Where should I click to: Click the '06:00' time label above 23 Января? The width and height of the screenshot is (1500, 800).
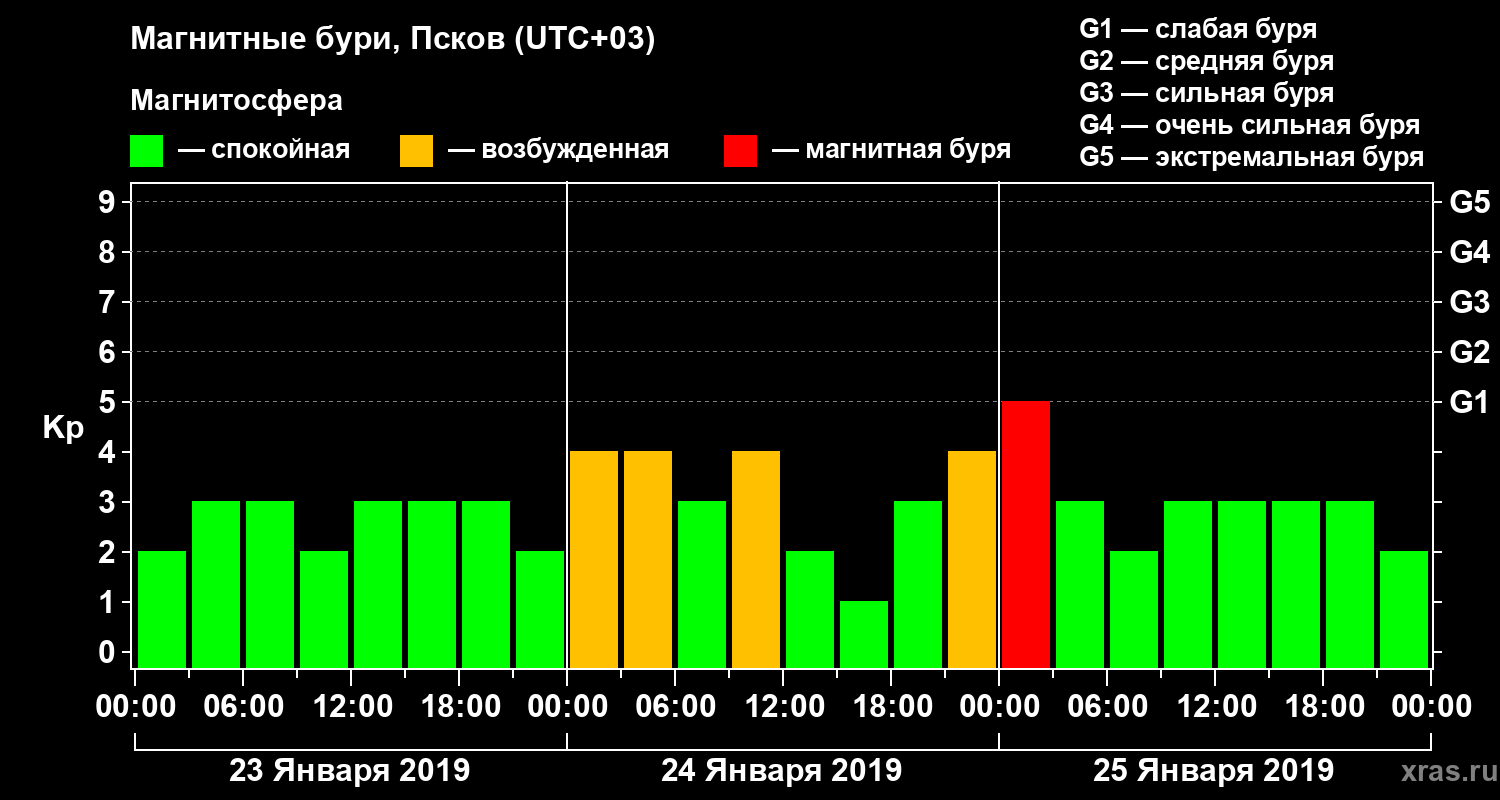243,707
